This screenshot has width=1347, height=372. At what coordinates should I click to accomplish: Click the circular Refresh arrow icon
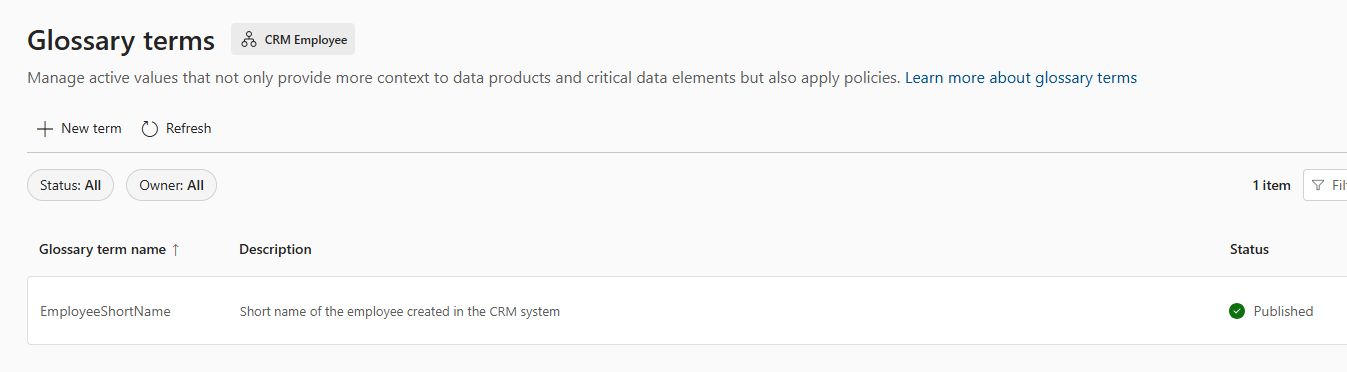150,129
